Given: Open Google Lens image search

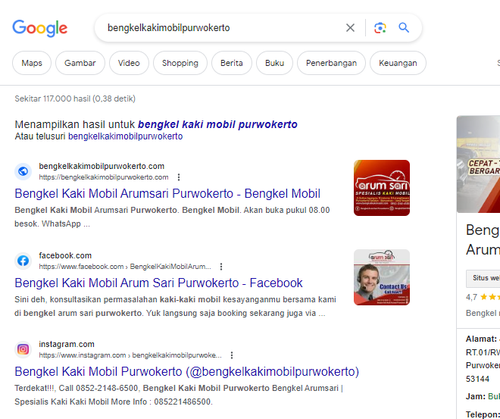Looking at the screenshot, I should (380, 28).
